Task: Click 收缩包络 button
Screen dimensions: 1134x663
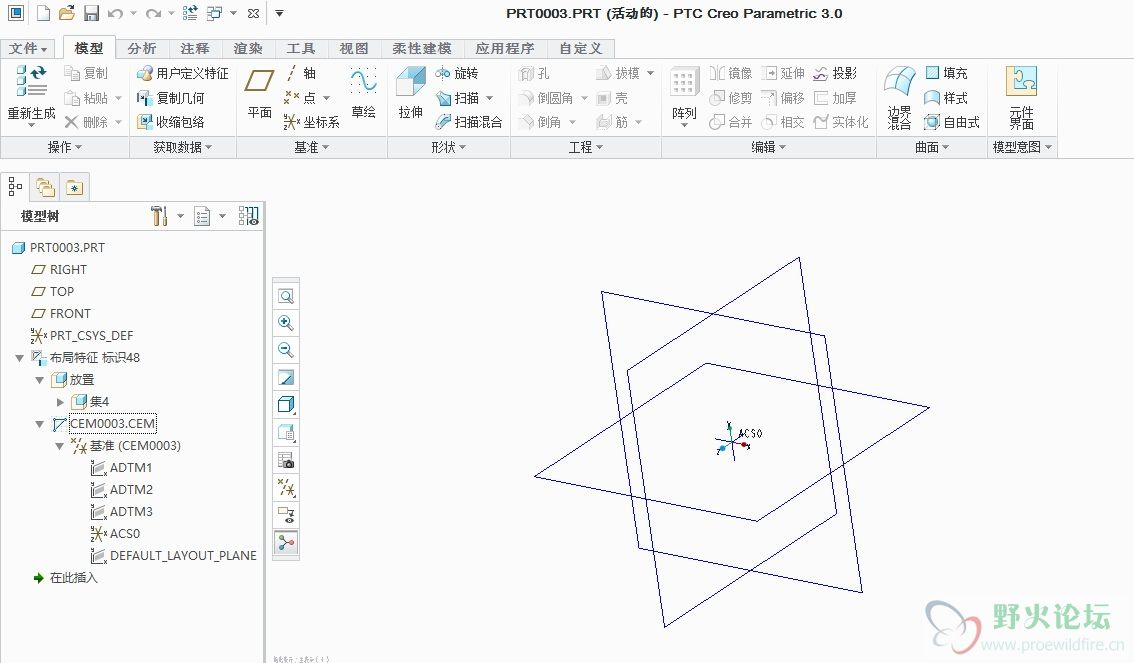Action: tap(171, 122)
